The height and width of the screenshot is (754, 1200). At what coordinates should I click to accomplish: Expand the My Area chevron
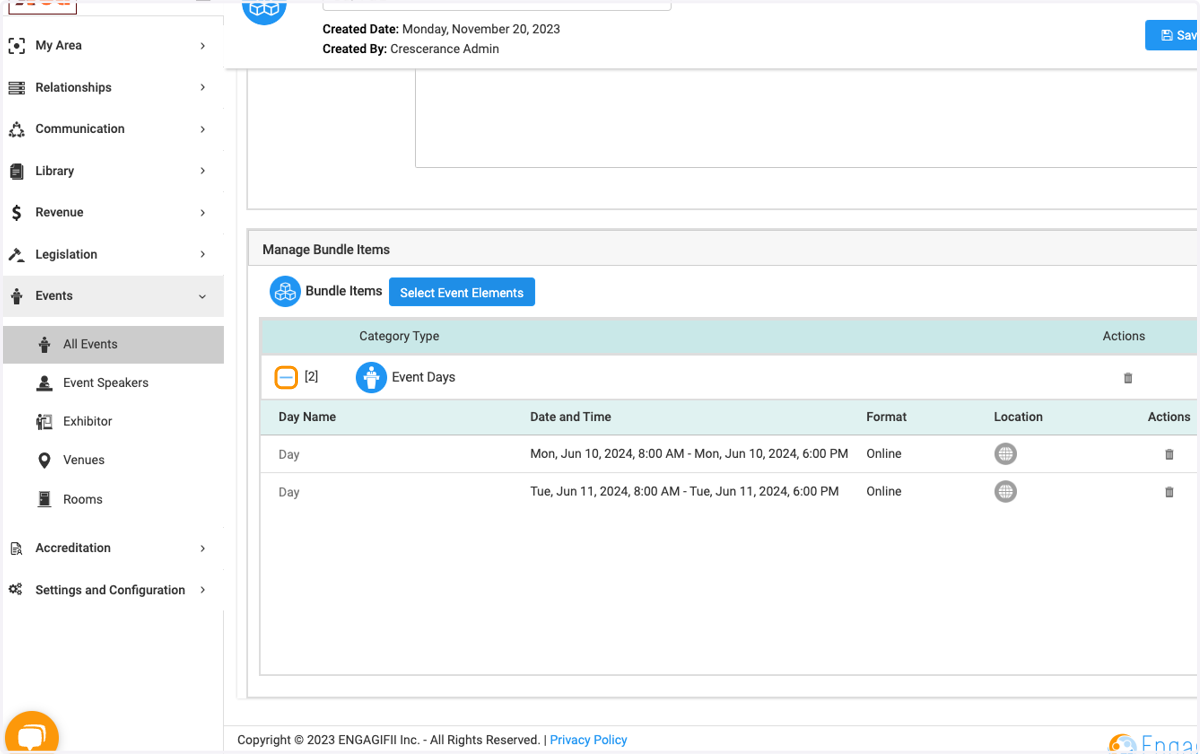202,46
